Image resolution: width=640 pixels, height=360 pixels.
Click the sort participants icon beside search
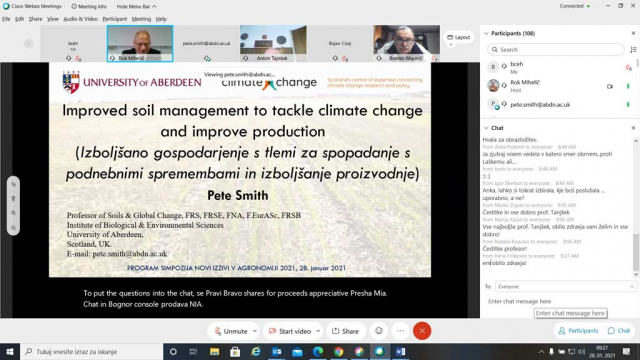pos(633,49)
